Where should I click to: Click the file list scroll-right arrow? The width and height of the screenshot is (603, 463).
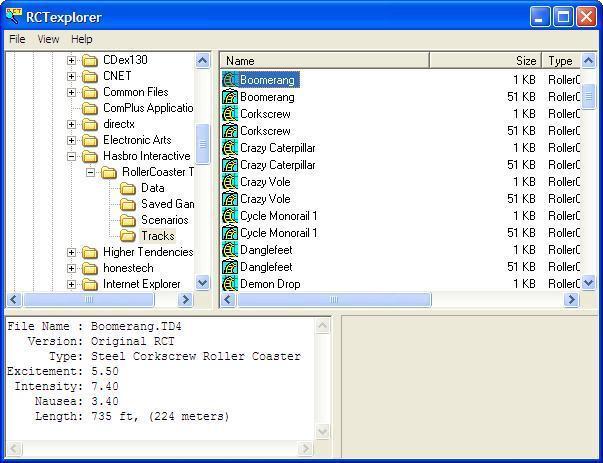click(571, 299)
